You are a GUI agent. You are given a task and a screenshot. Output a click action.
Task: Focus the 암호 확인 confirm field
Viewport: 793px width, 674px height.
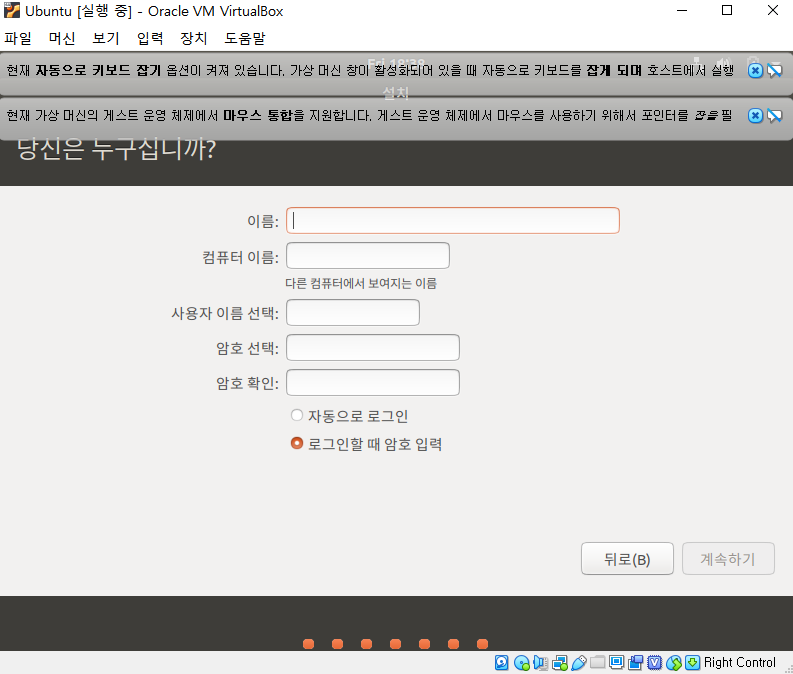pyautogui.click(x=373, y=382)
